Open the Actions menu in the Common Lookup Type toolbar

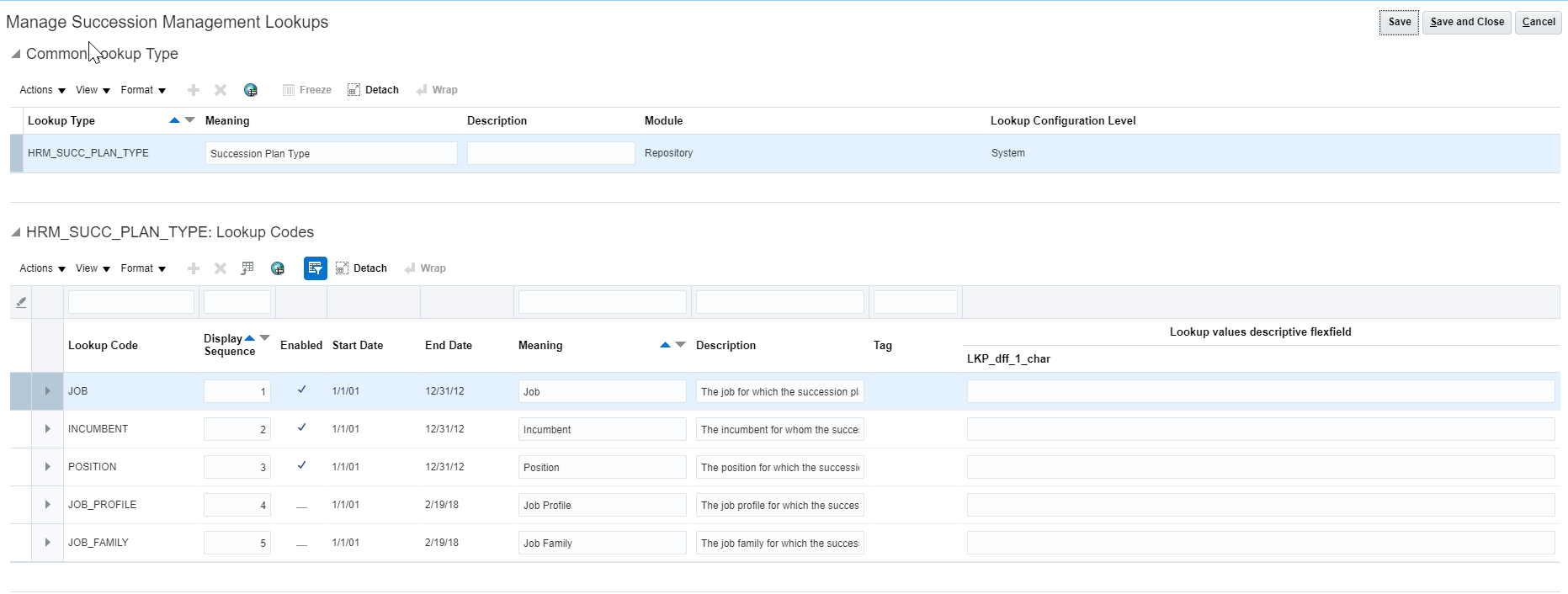(x=42, y=90)
